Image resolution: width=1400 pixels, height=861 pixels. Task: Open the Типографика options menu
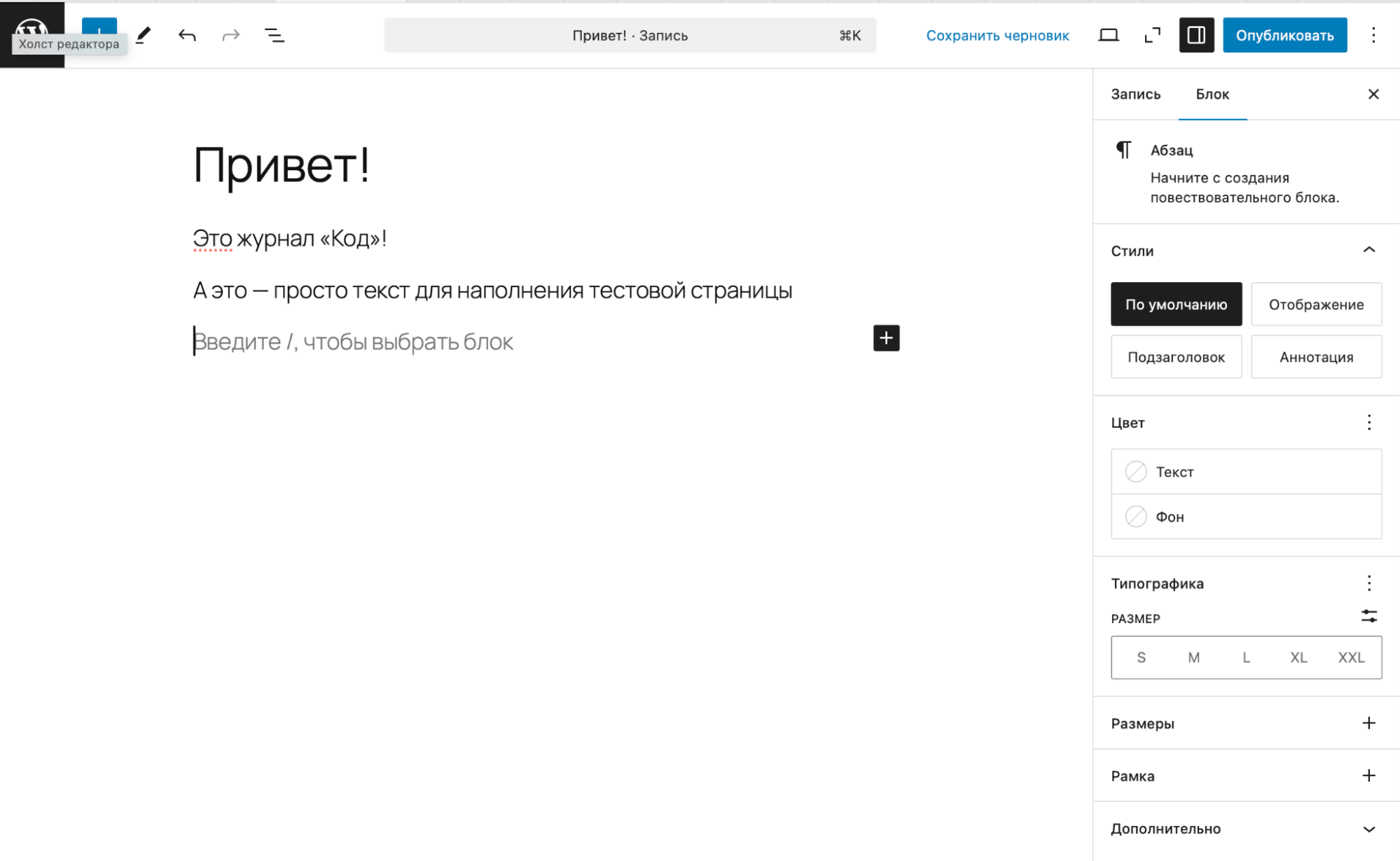click(x=1369, y=582)
